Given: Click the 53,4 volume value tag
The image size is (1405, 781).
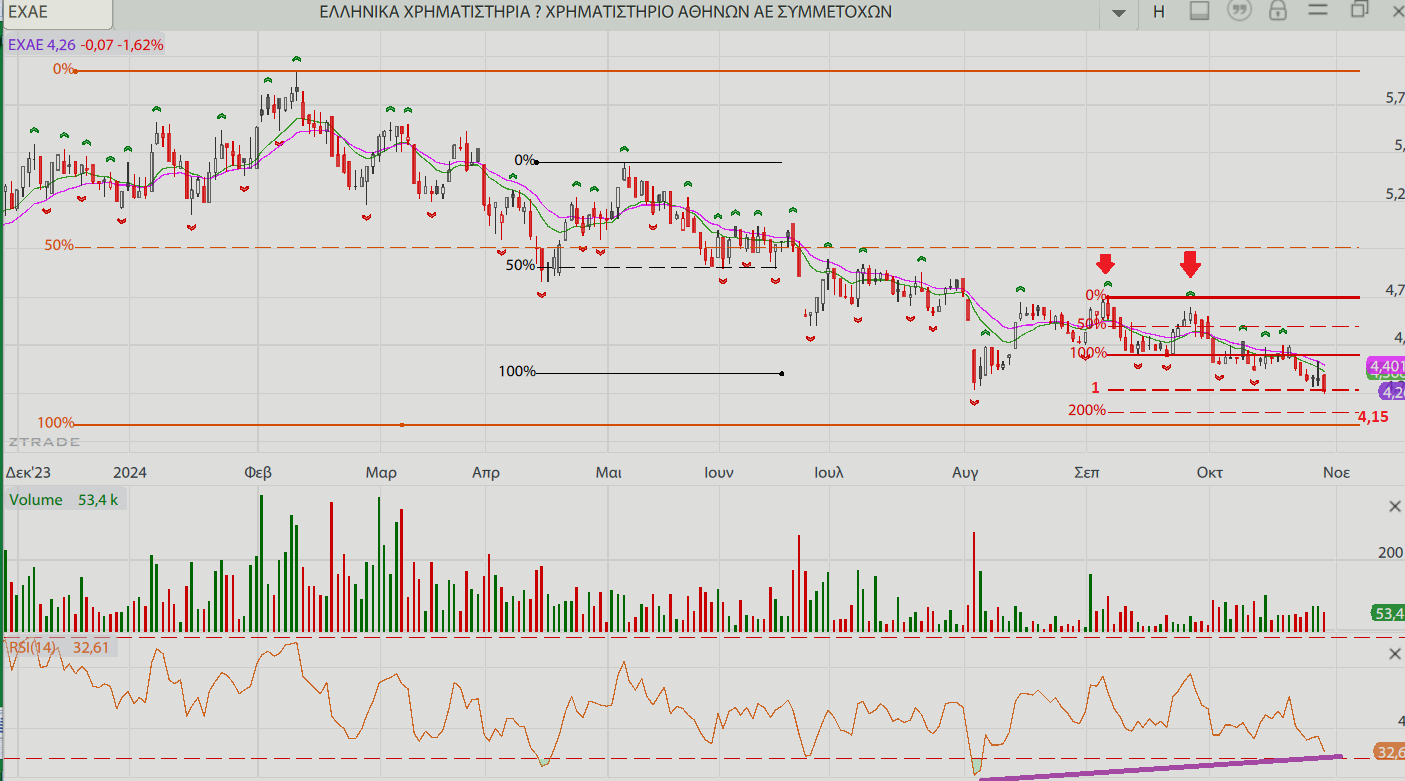Looking at the screenshot, I should (1387, 613).
